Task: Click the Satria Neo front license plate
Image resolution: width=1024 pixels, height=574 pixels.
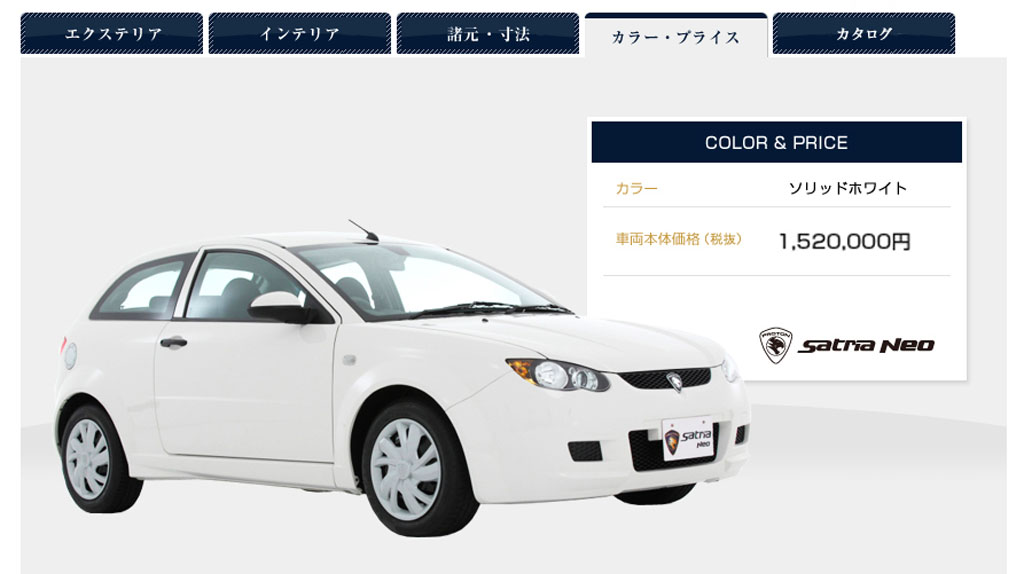Action: coord(688,439)
